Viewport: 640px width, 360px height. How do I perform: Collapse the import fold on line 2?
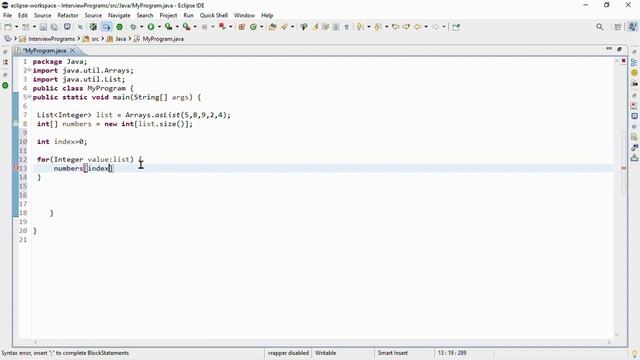tap(29, 70)
